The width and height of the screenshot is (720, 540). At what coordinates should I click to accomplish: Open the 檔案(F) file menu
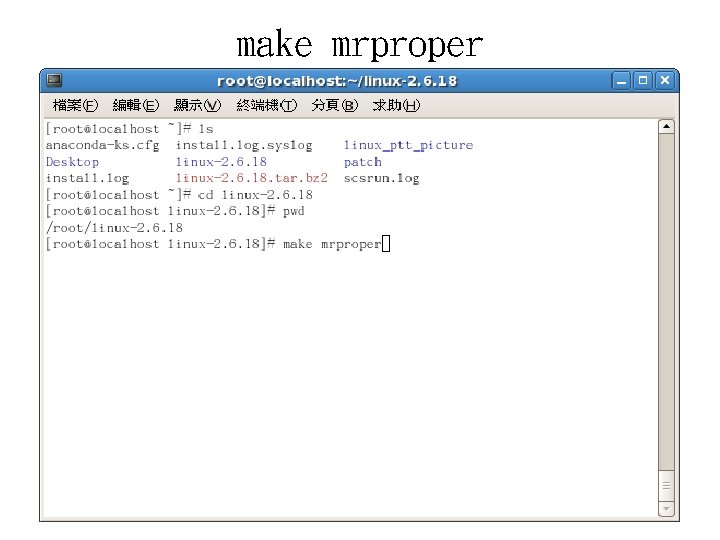pos(75,105)
